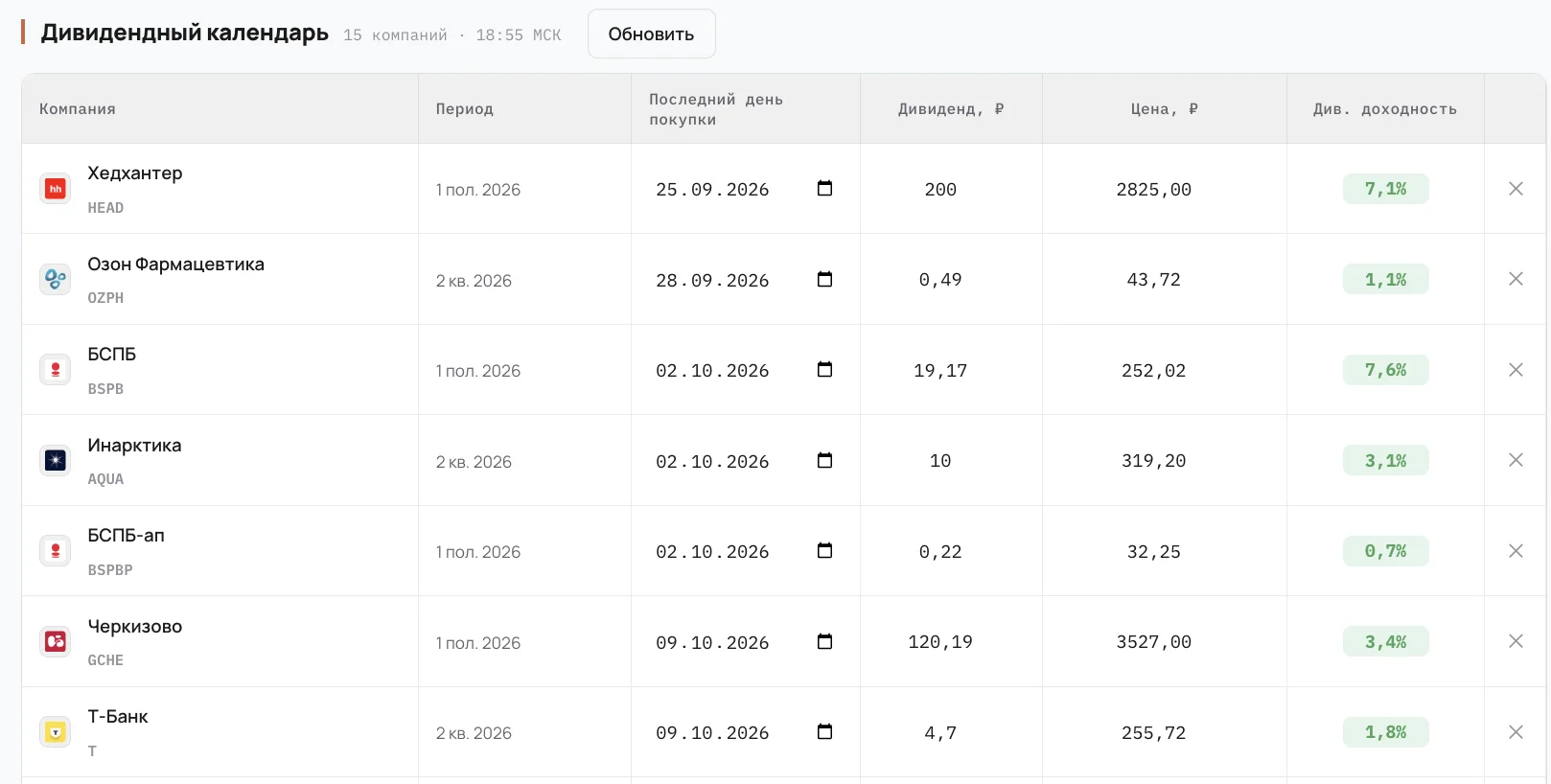
Task: Click the Дивидендный календарь page title
Action: [x=185, y=33]
